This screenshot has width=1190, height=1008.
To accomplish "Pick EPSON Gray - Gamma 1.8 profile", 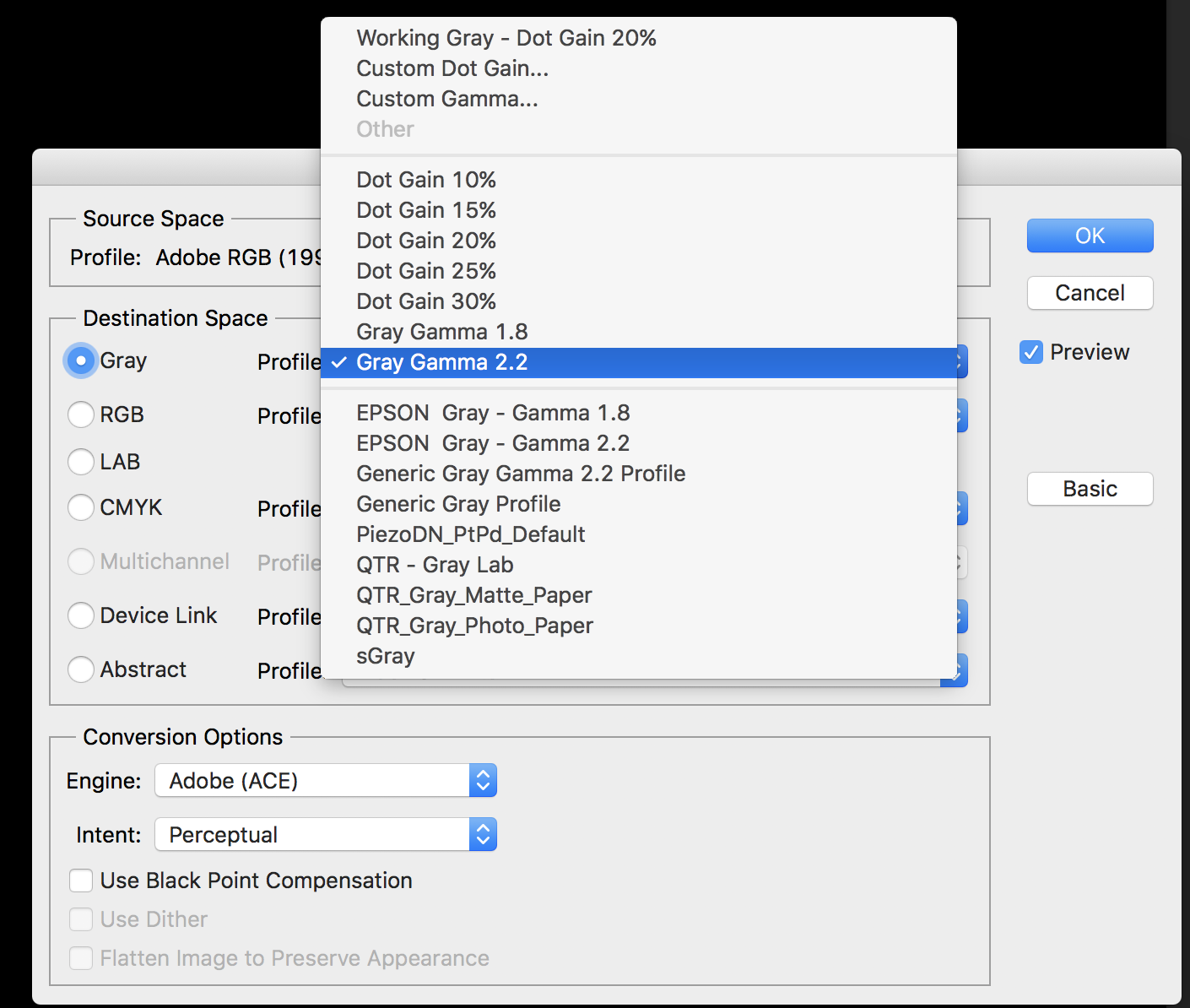I will click(493, 413).
